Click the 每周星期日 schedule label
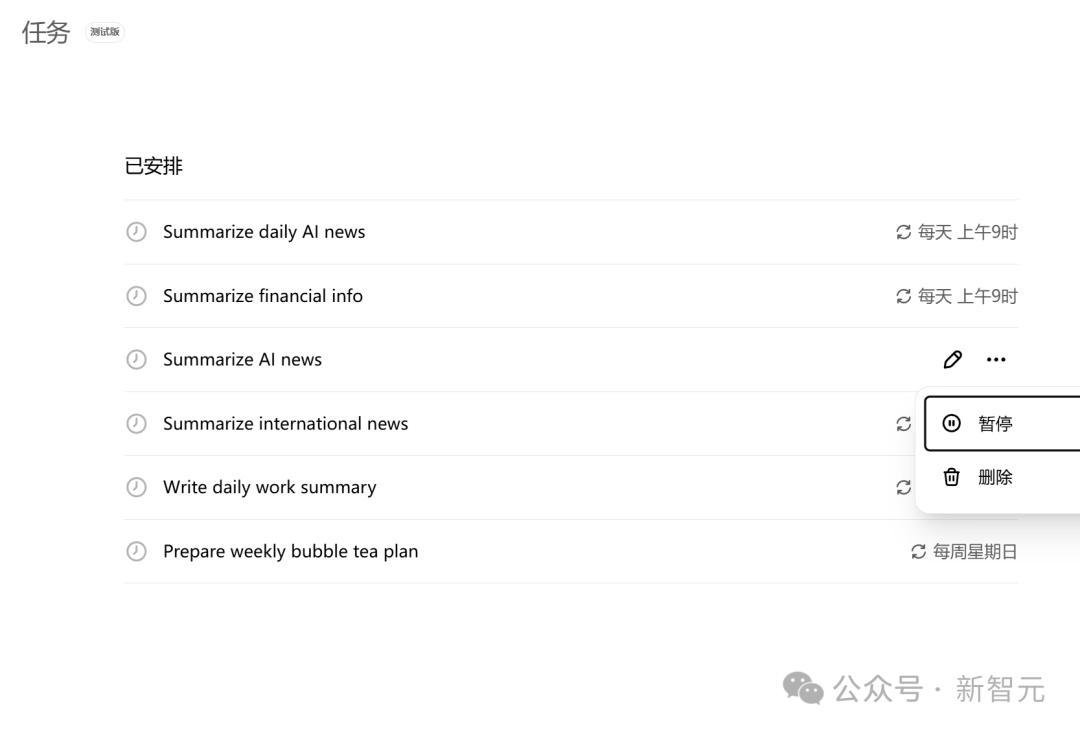 pos(975,551)
